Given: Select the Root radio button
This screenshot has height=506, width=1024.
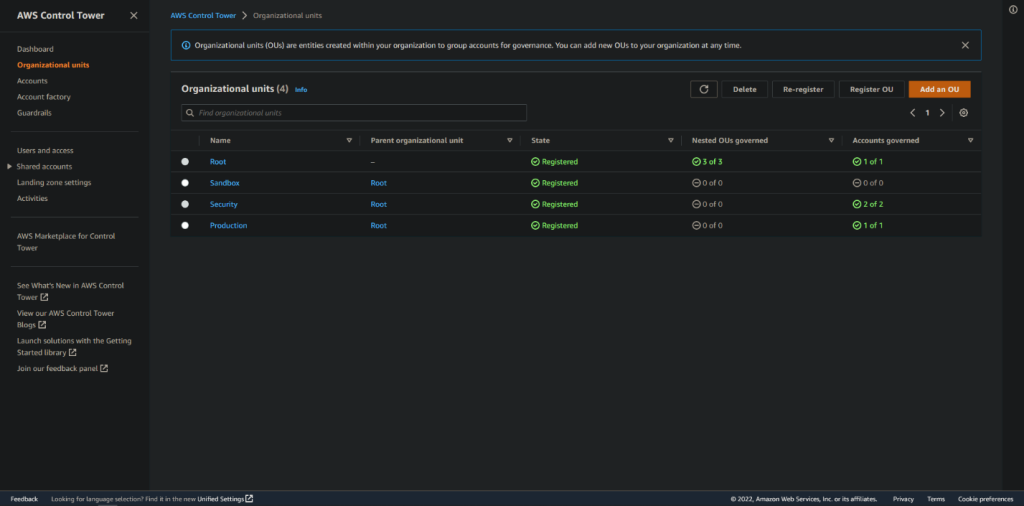Looking at the screenshot, I should click(x=185, y=162).
